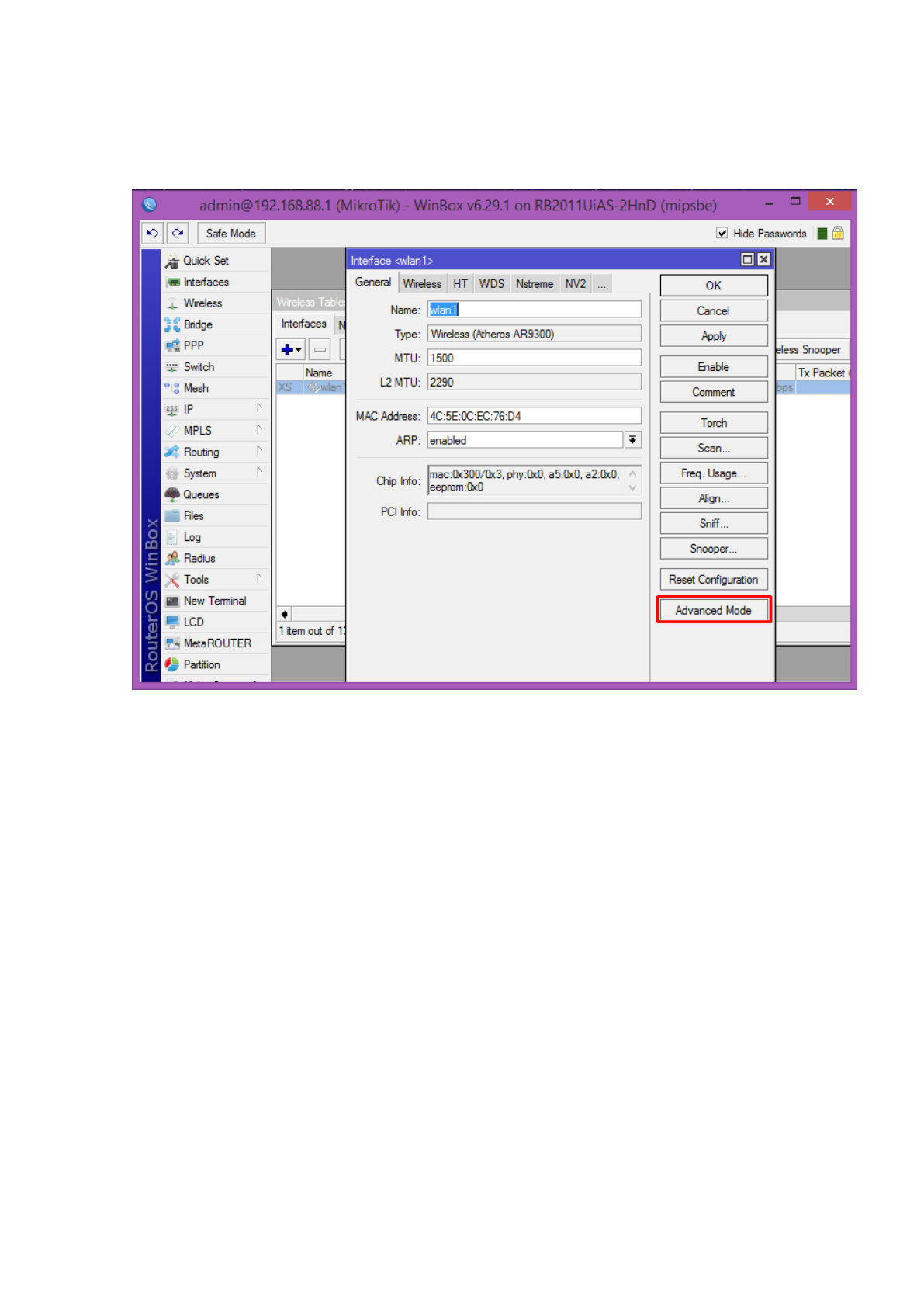Open the Snooper... tool
Screen dimensions: 924x1307
point(713,549)
